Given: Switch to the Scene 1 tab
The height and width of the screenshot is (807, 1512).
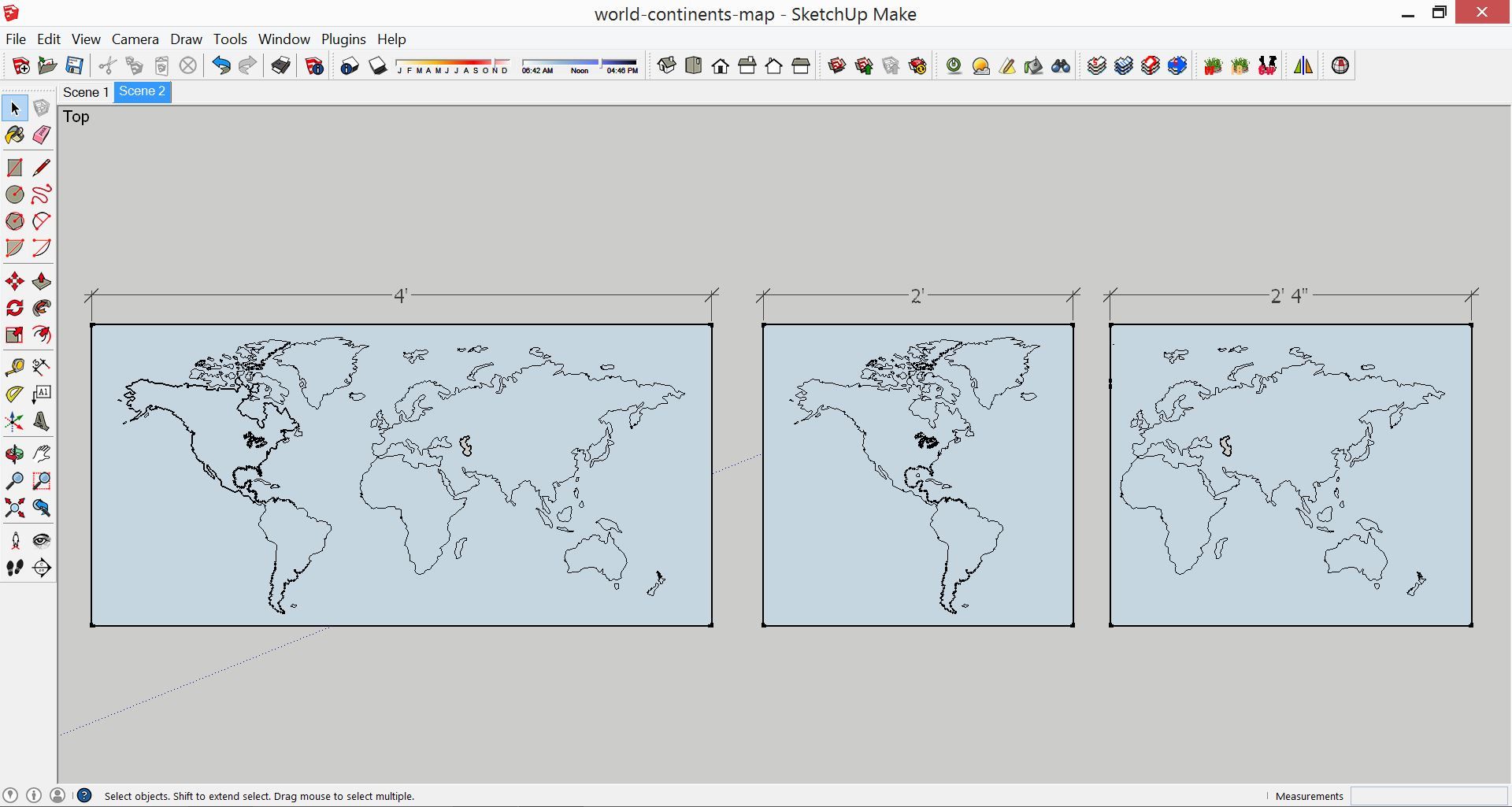Looking at the screenshot, I should pyautogui.click(x=85, y=92).
